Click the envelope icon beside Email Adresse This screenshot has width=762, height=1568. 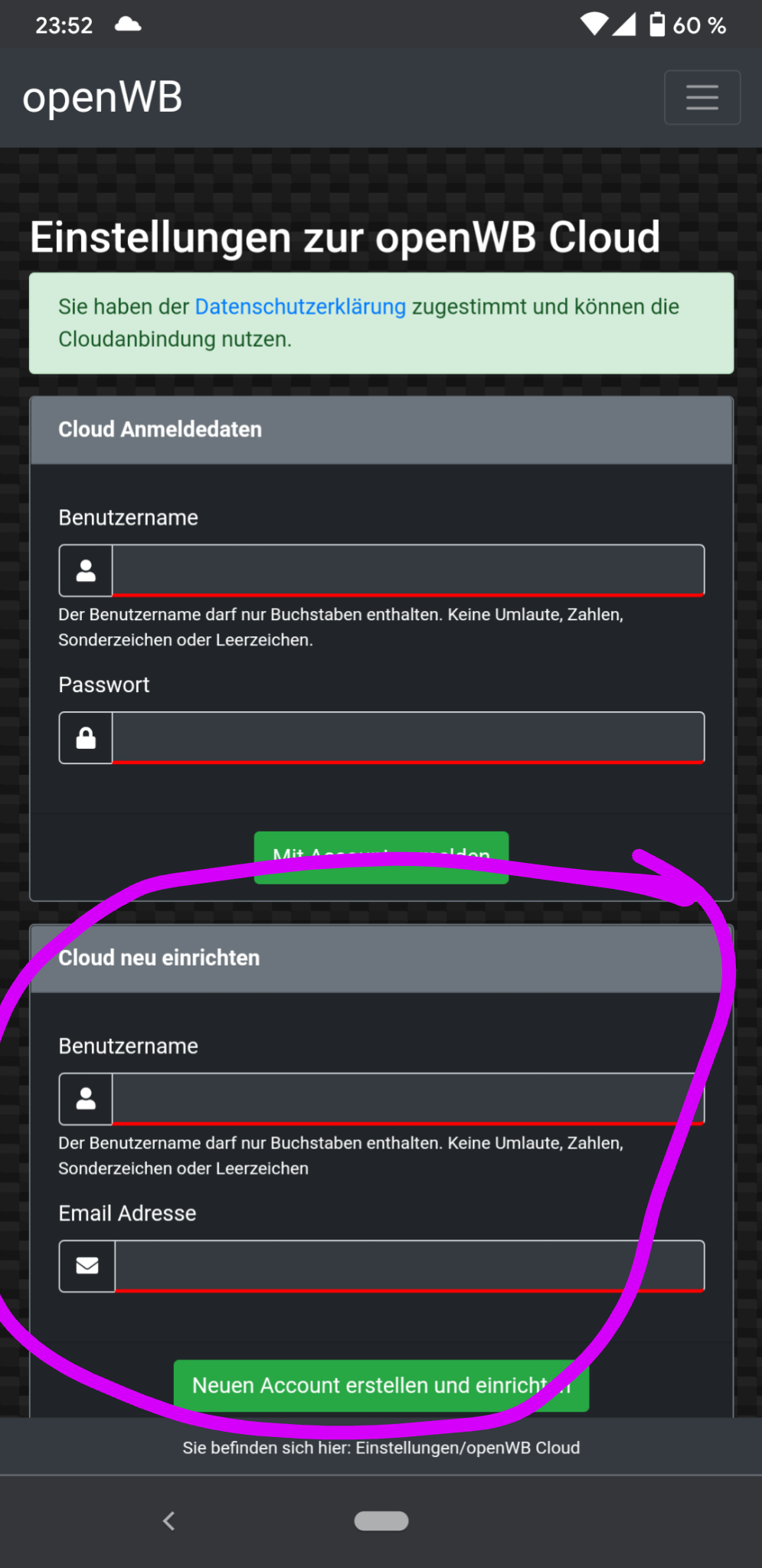[87, 1266]
